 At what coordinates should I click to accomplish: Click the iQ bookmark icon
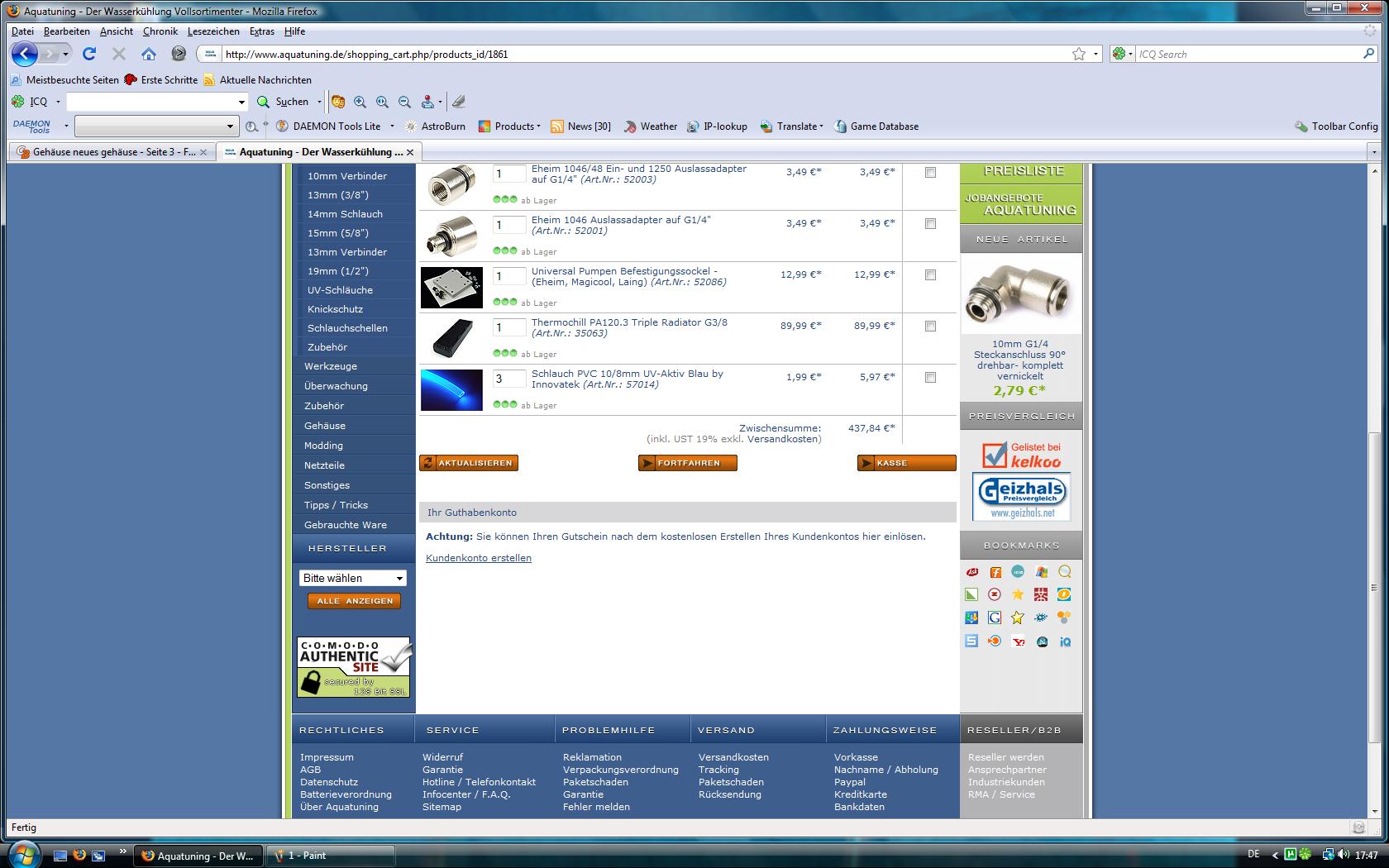(x=1065, y=641)
